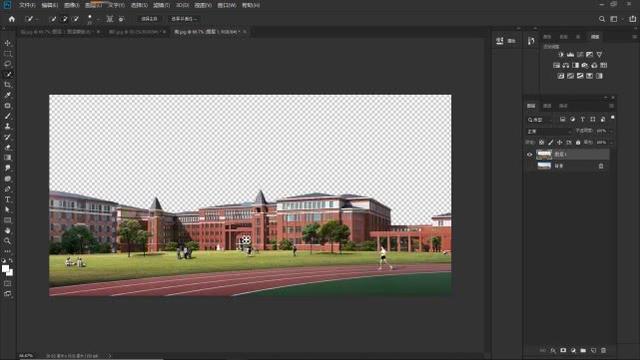Screen dimensions: 640x360
Task: Select the Move tool
Action: pos(7,43)
